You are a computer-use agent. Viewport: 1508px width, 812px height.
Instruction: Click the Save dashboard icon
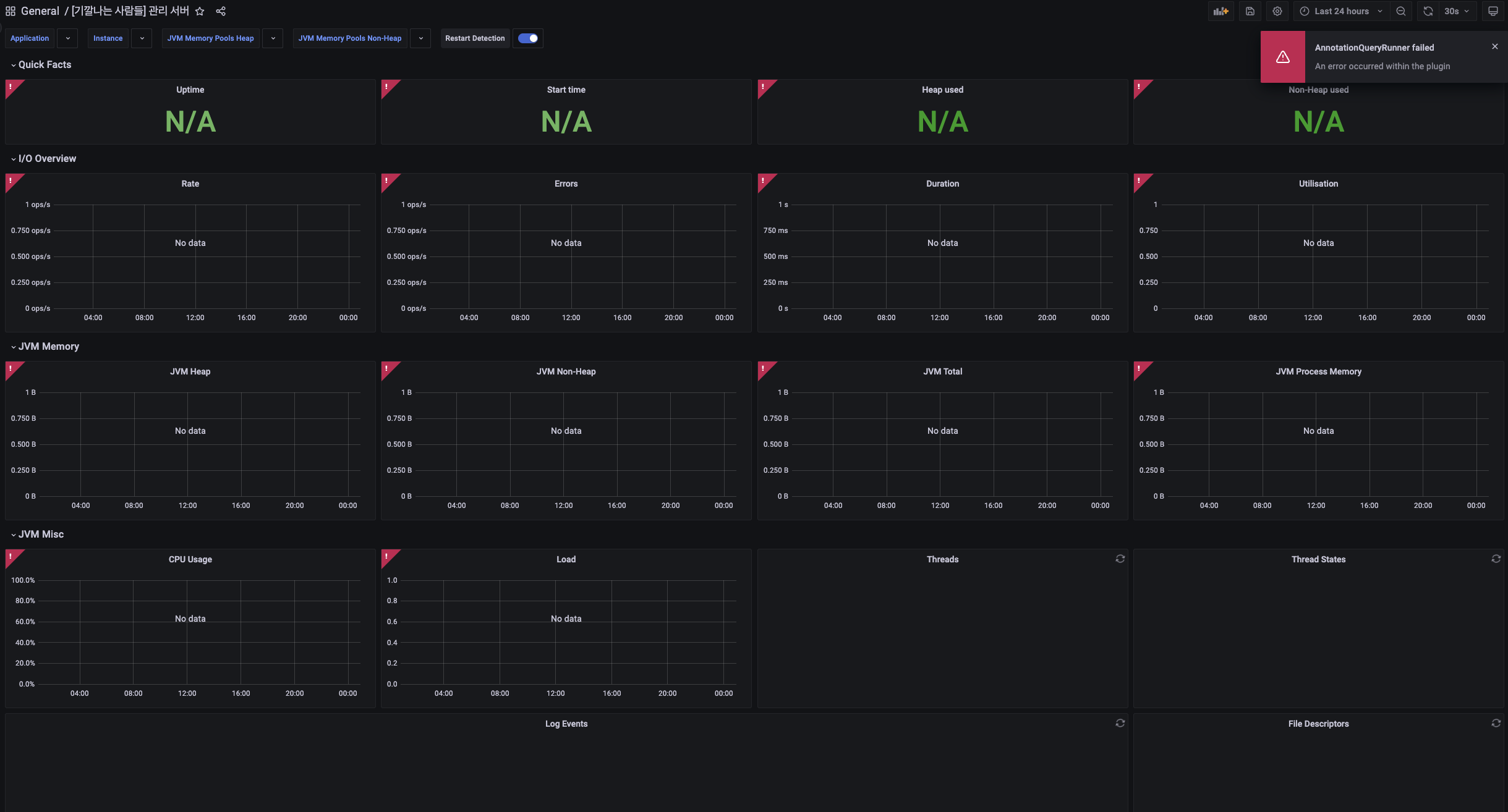click(x=1250, y=11)
